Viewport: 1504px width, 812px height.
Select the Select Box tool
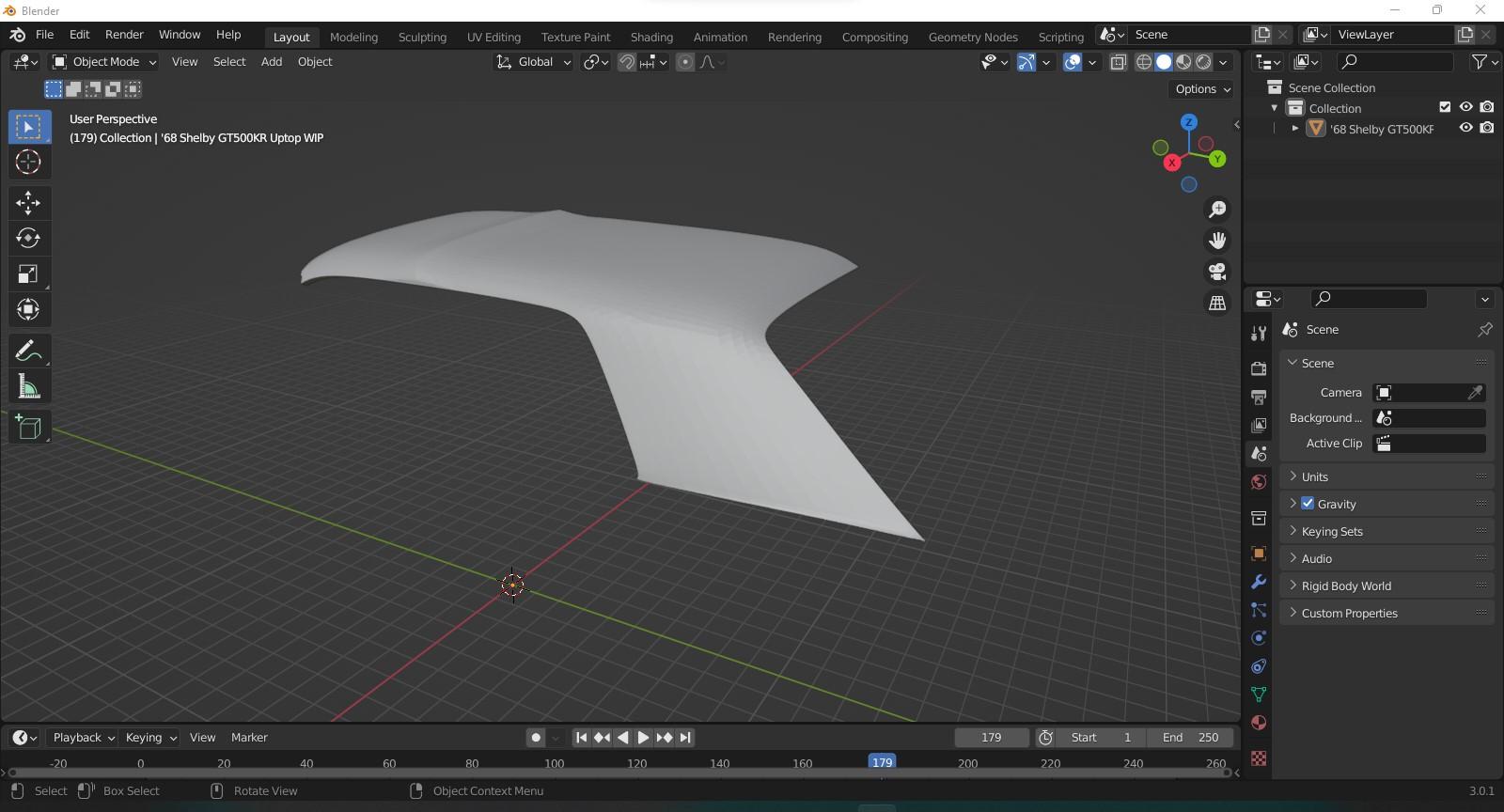tap(29, 127)
